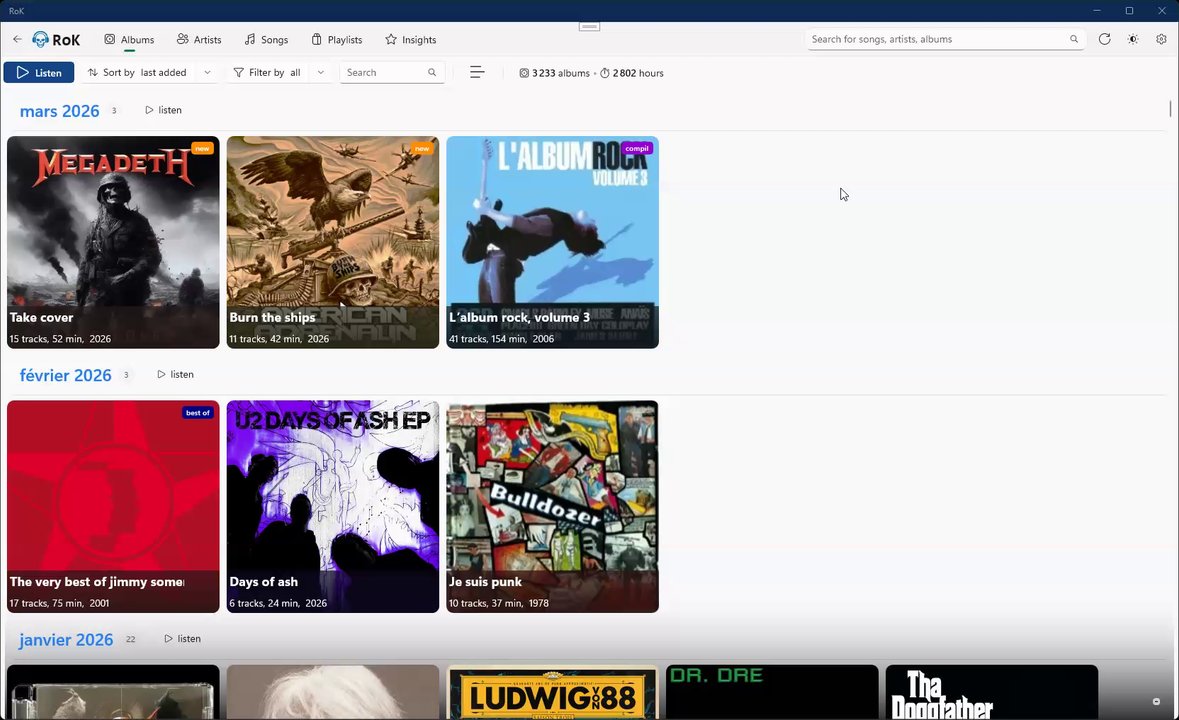Open the janvier 2026 group heading
Viewport: 1179px width, 720px height.
click(x=66, y=640)
